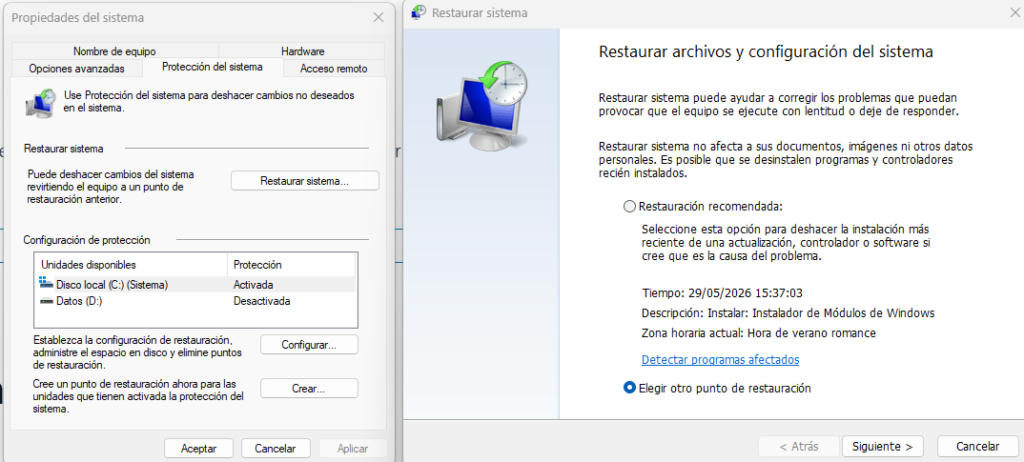Open the Hardware tab

(302, 51)
